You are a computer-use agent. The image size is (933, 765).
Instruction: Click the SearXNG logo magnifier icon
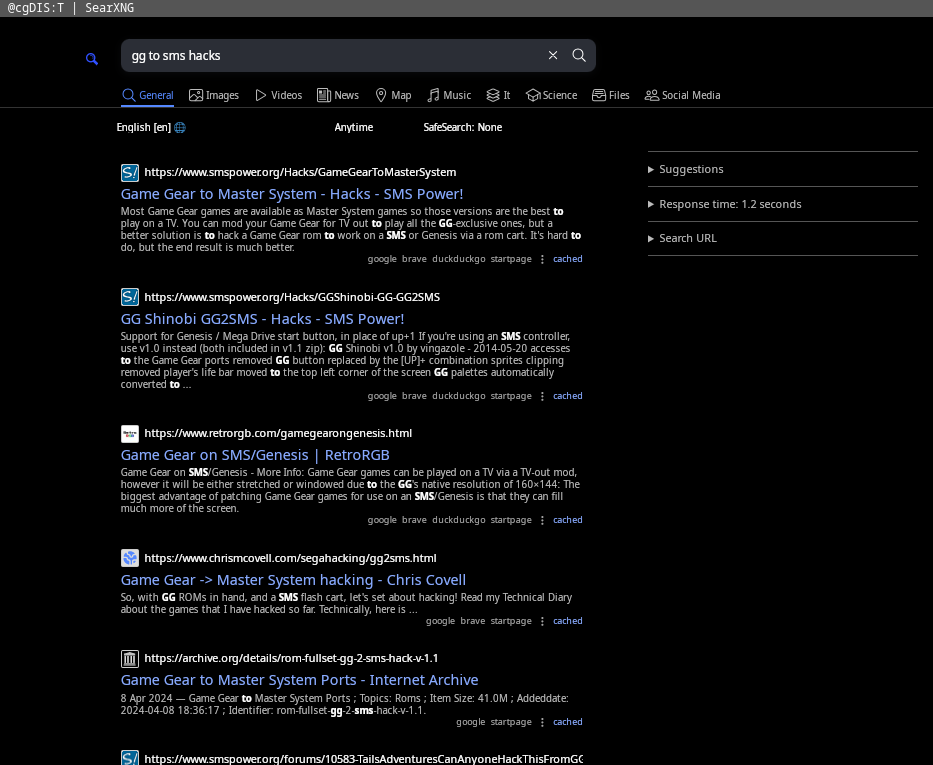pyautogui.click(x=92, y=58)
